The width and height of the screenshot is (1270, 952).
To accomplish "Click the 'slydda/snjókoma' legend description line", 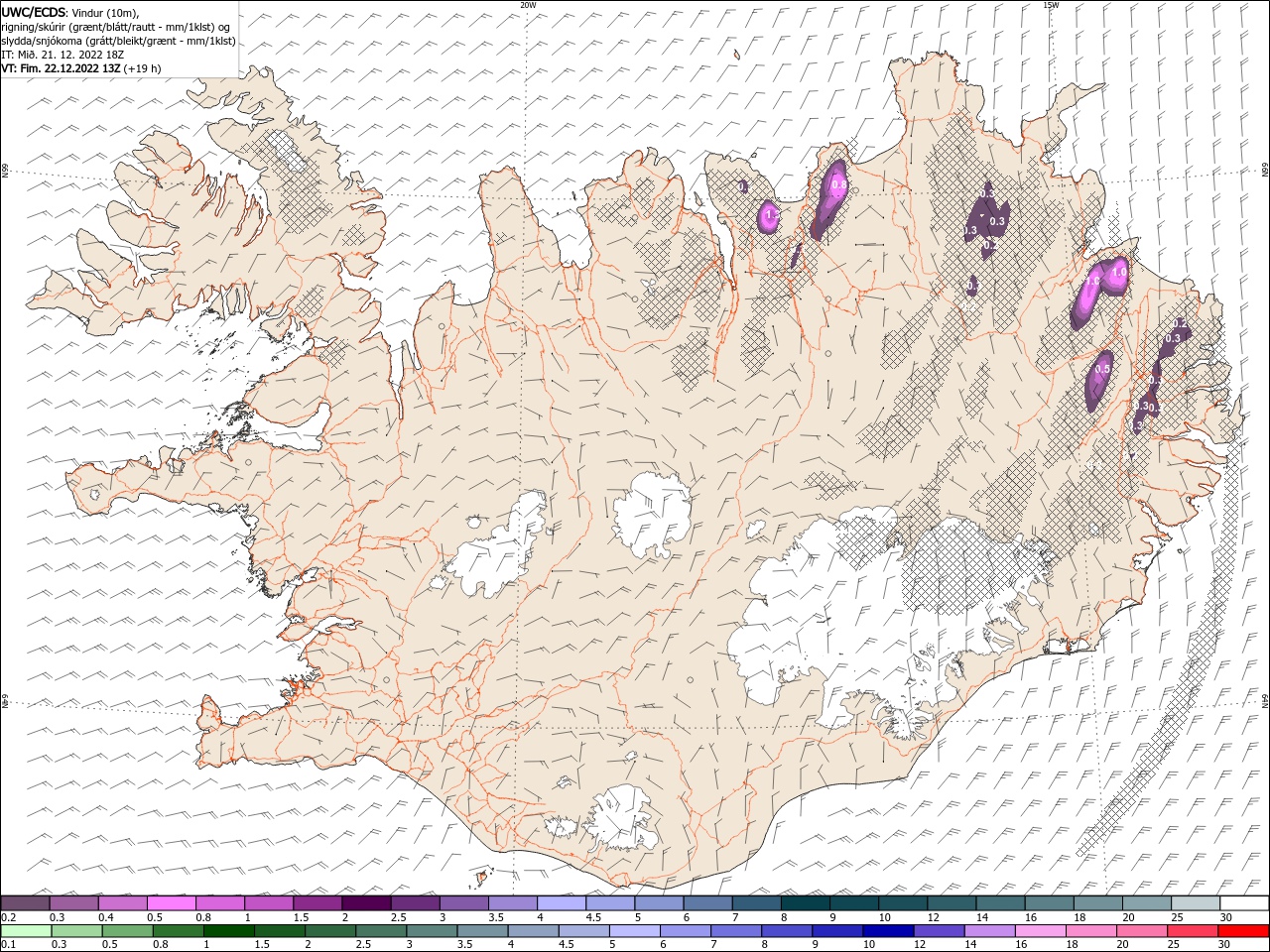I will point(118,41).
